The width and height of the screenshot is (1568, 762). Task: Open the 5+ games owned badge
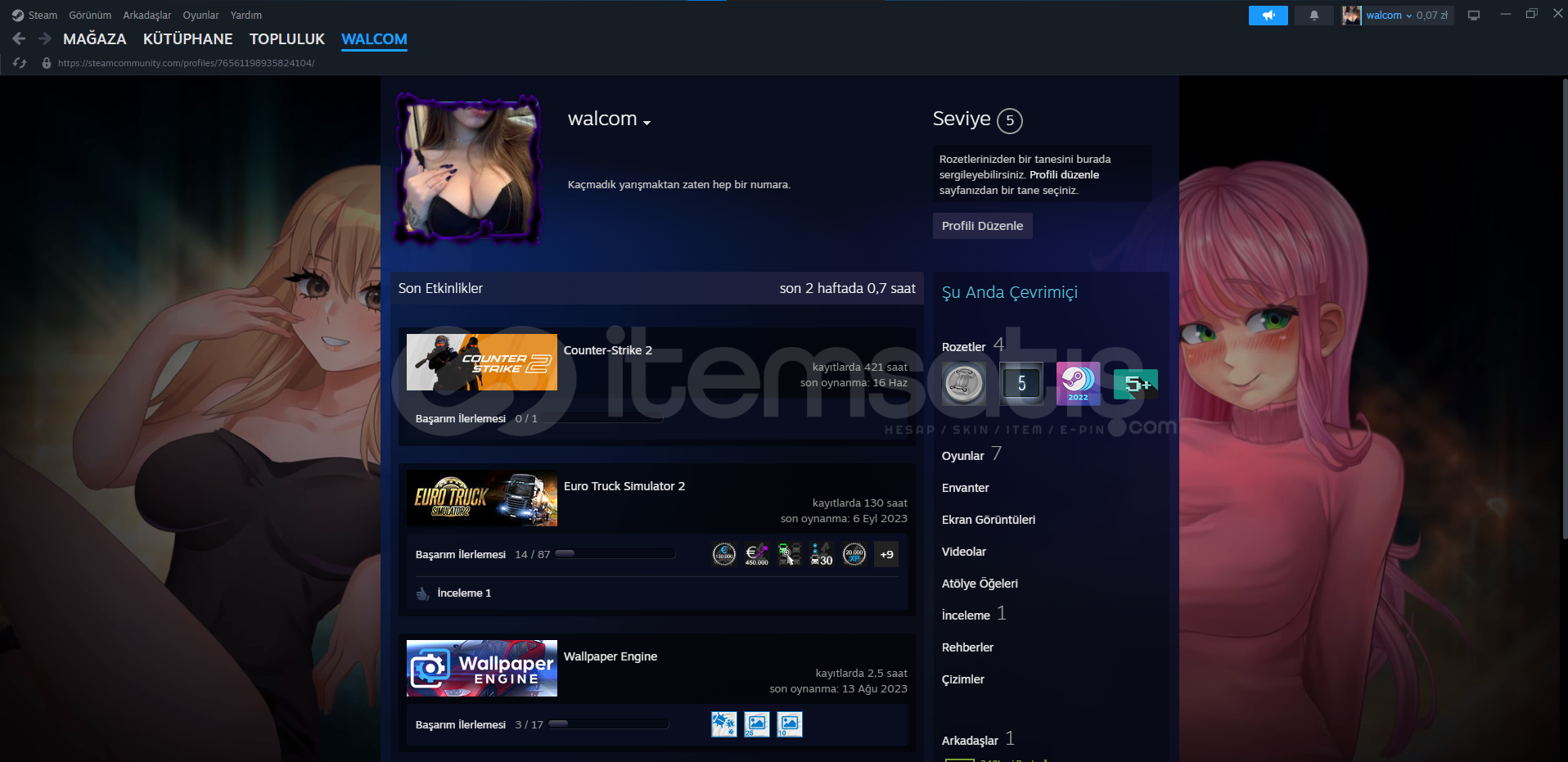click(1136, 384)
